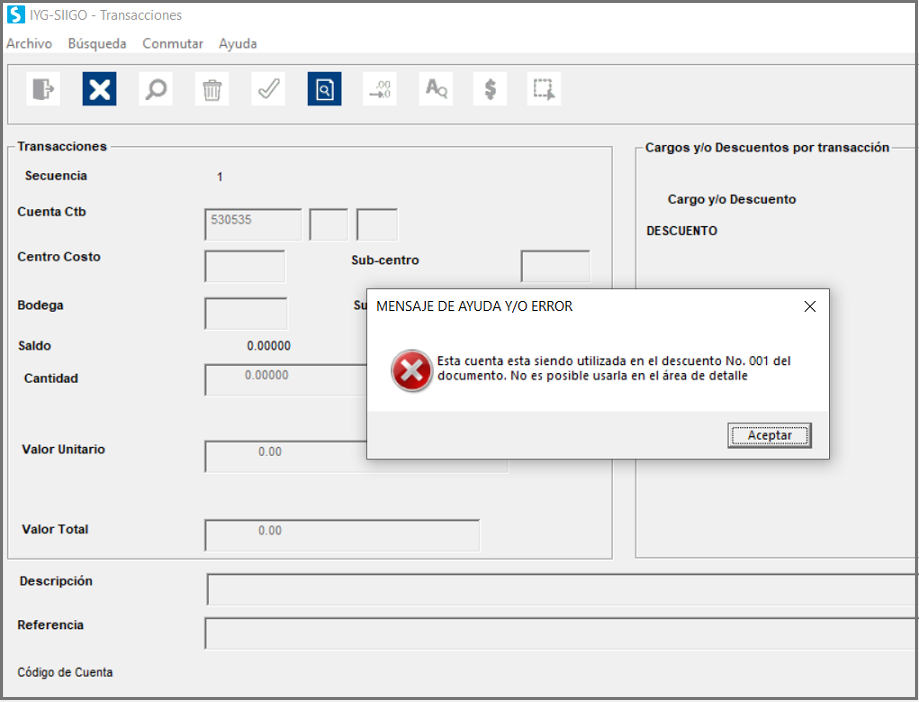Screen dimensions: 919x702
Task: Open the magnifying glass search tool
Action: click(156, 89)
